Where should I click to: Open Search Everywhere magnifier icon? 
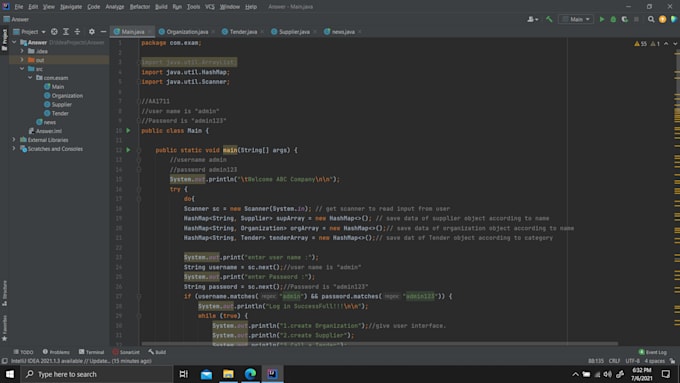pos(651,19)
